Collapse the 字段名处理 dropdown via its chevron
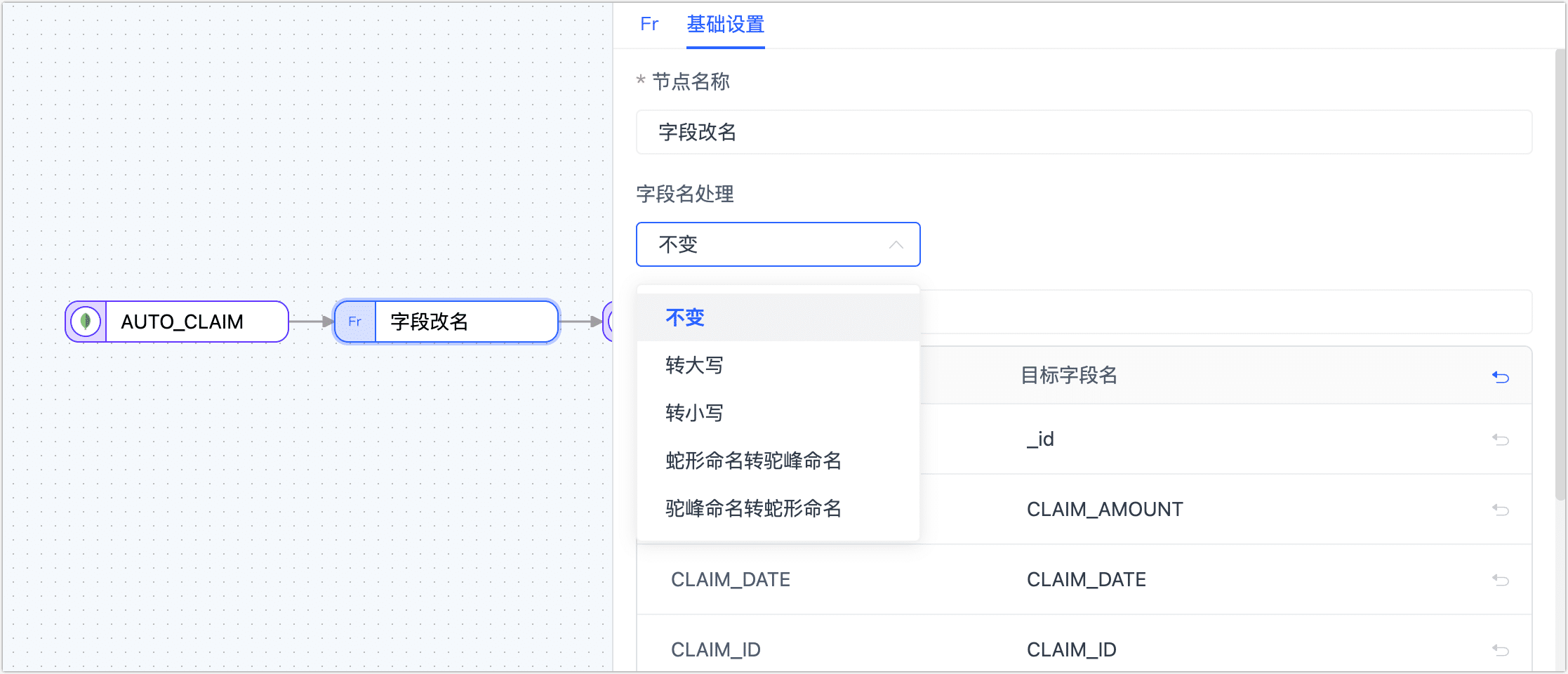 [896, 244]
